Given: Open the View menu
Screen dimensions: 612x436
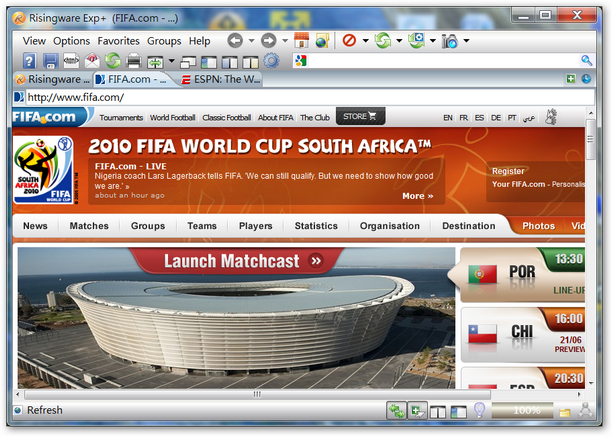Looking at the screenshot, I should (34, 41).
